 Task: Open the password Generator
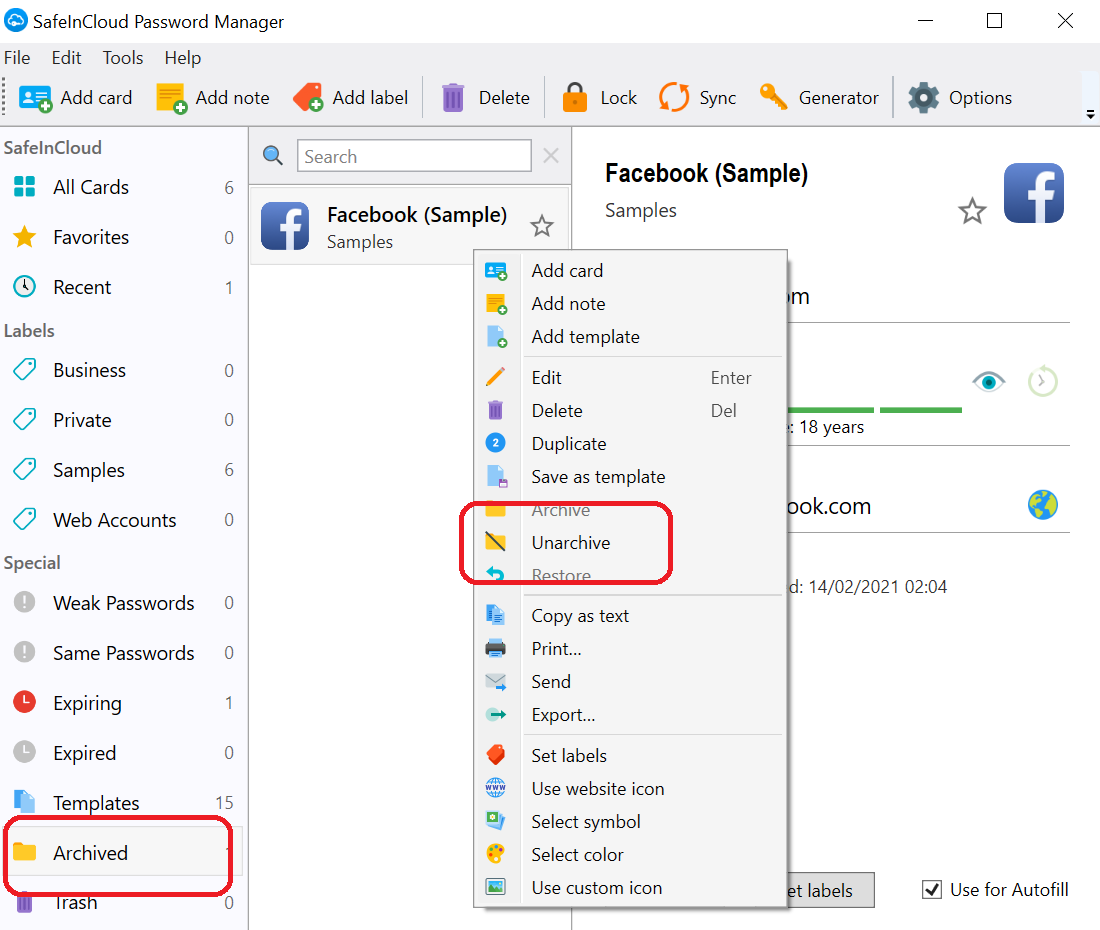click(x=819, y=97)
